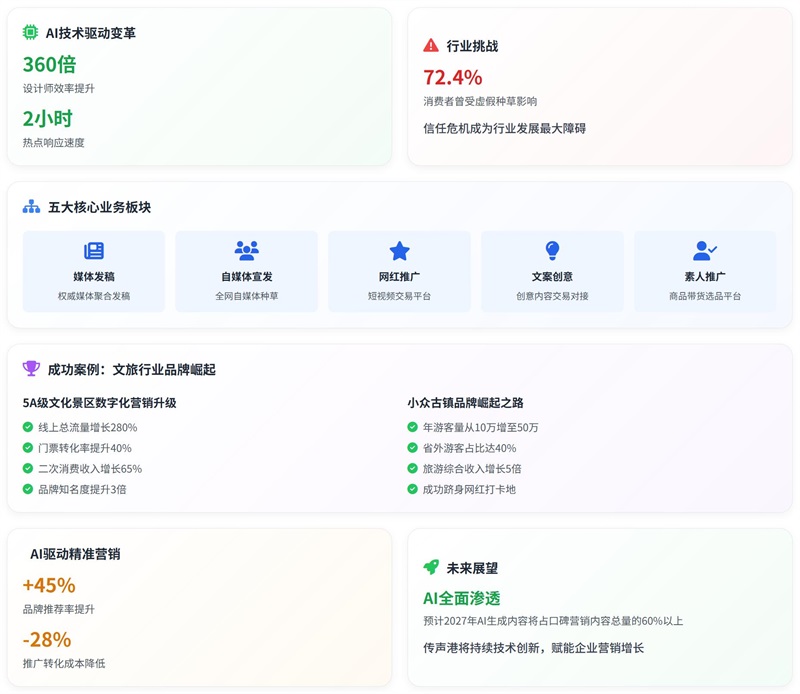Click the red 72.4% statistic
This screenshot has width=800, height=694.
pos(452,77)
